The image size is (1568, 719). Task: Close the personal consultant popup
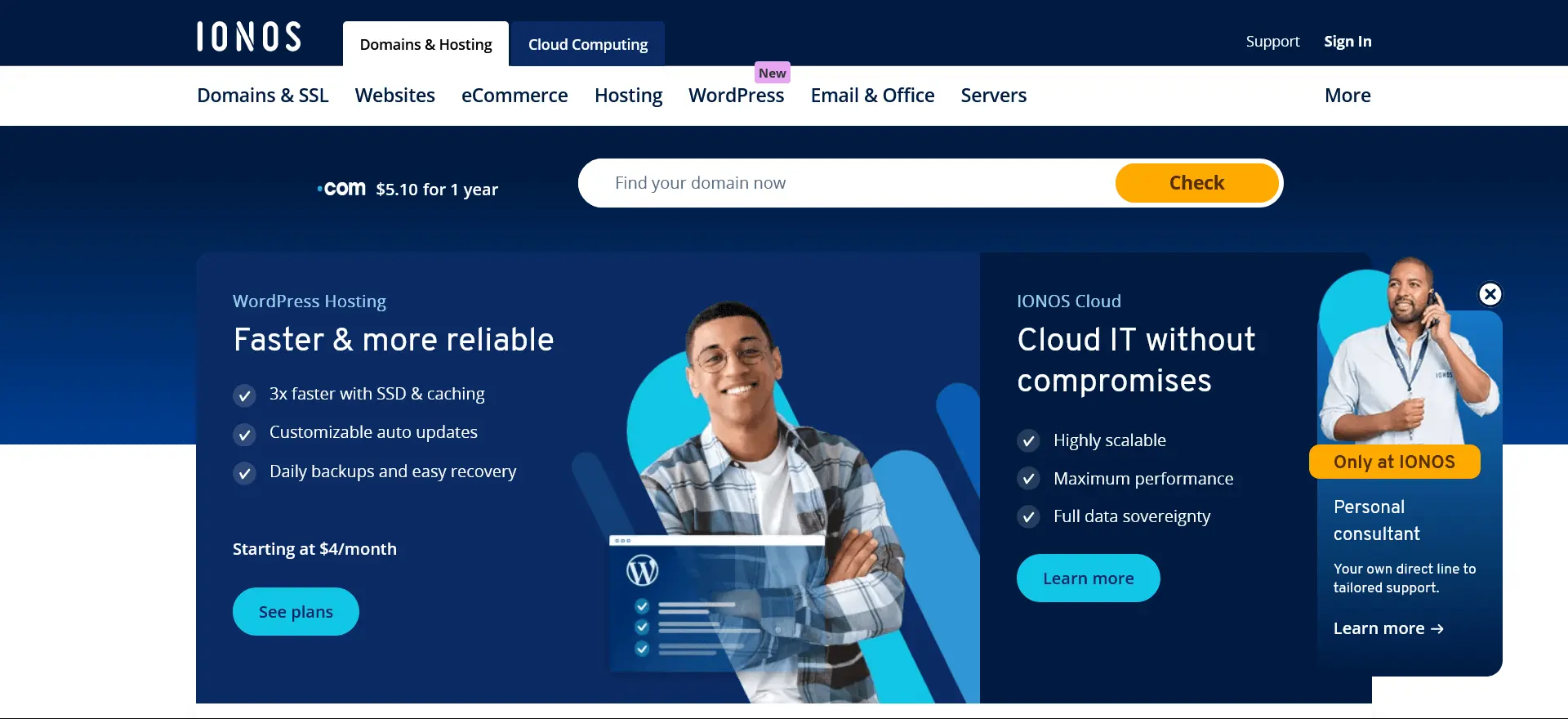[1490, 294]
